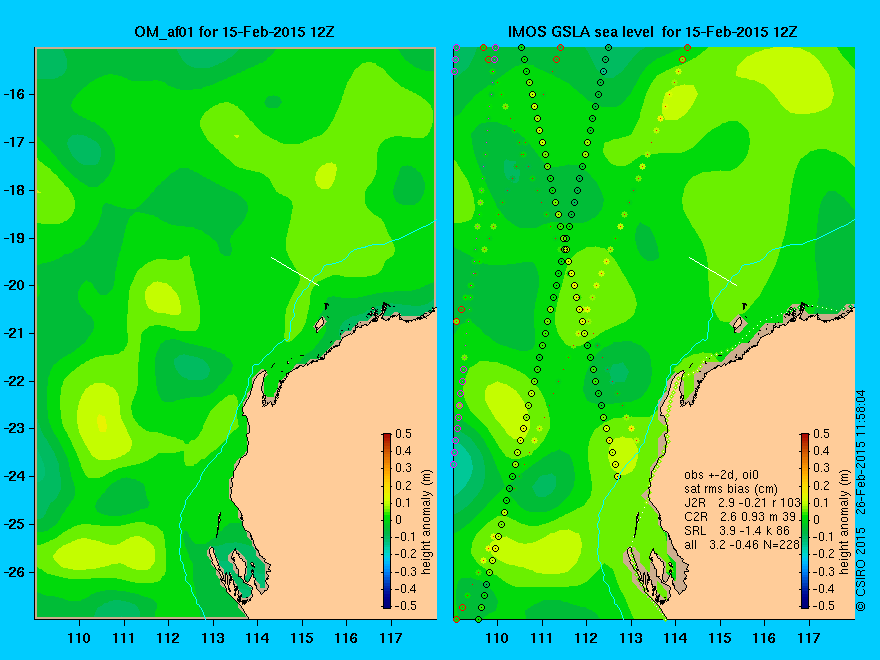Select latitude label -18 on the left axis

point(14,190)
